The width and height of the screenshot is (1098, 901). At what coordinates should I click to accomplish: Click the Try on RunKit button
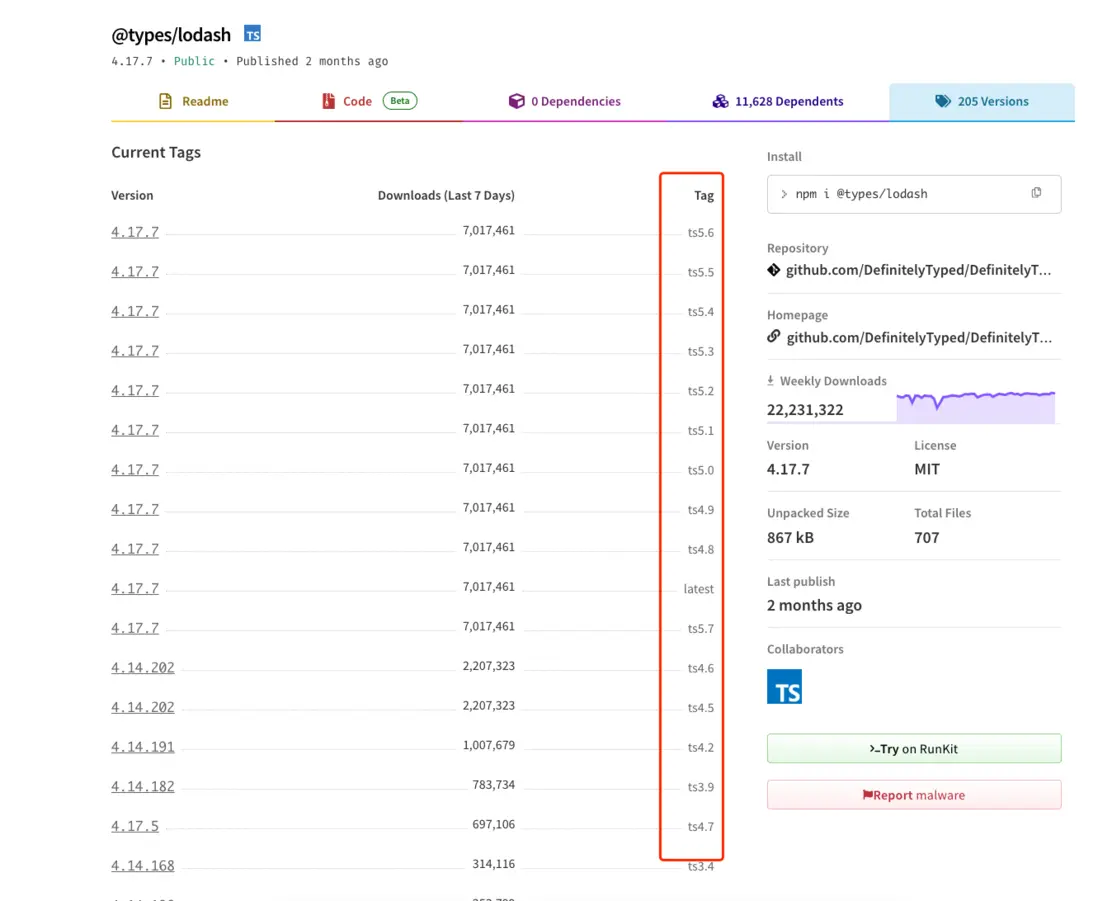point(913,748)
